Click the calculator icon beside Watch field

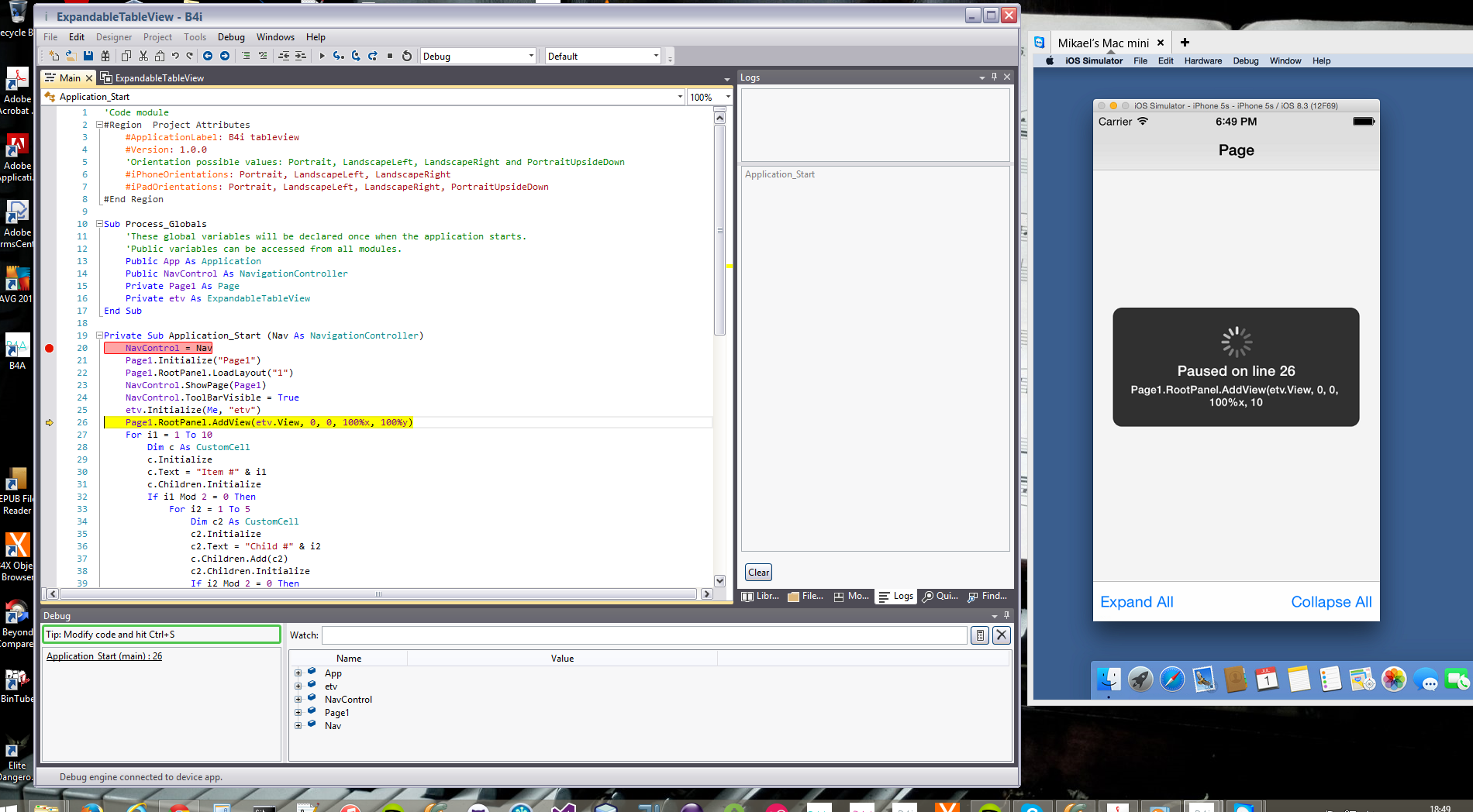pos(980,635)
